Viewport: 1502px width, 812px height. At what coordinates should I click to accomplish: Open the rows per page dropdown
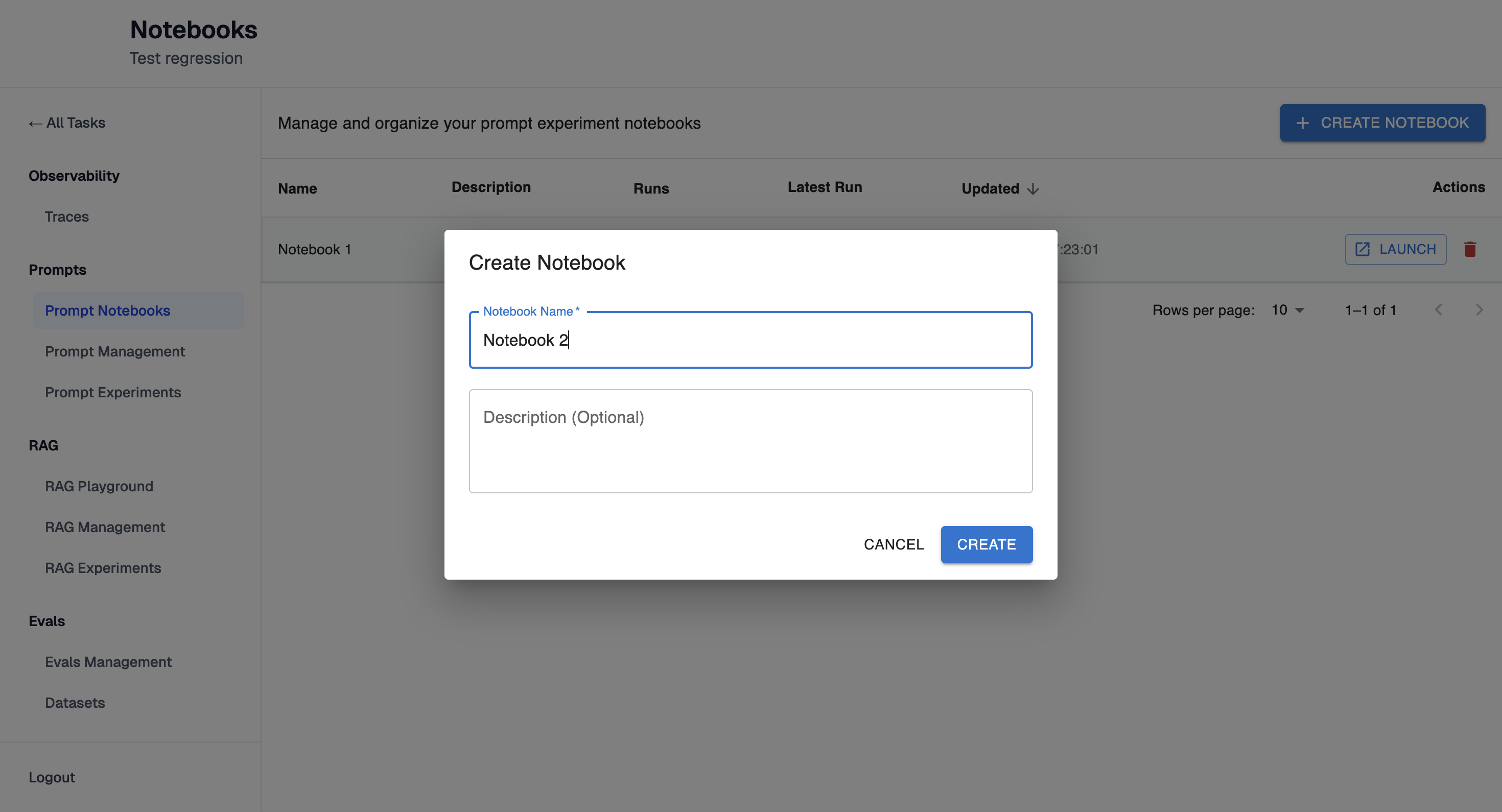1287,310
